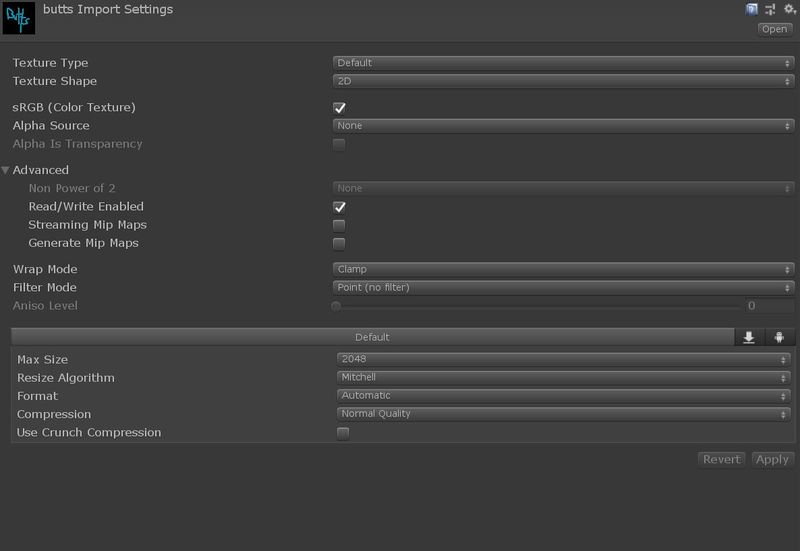The width and height of the screenshot is (800, 551).
Task: Collapse the Advanced section
Action: 7,170
